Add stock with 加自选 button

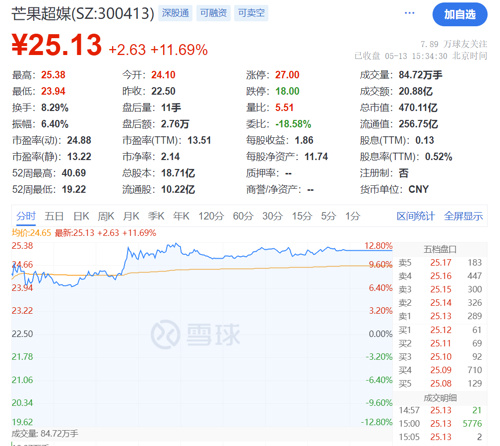coord(460,14)
